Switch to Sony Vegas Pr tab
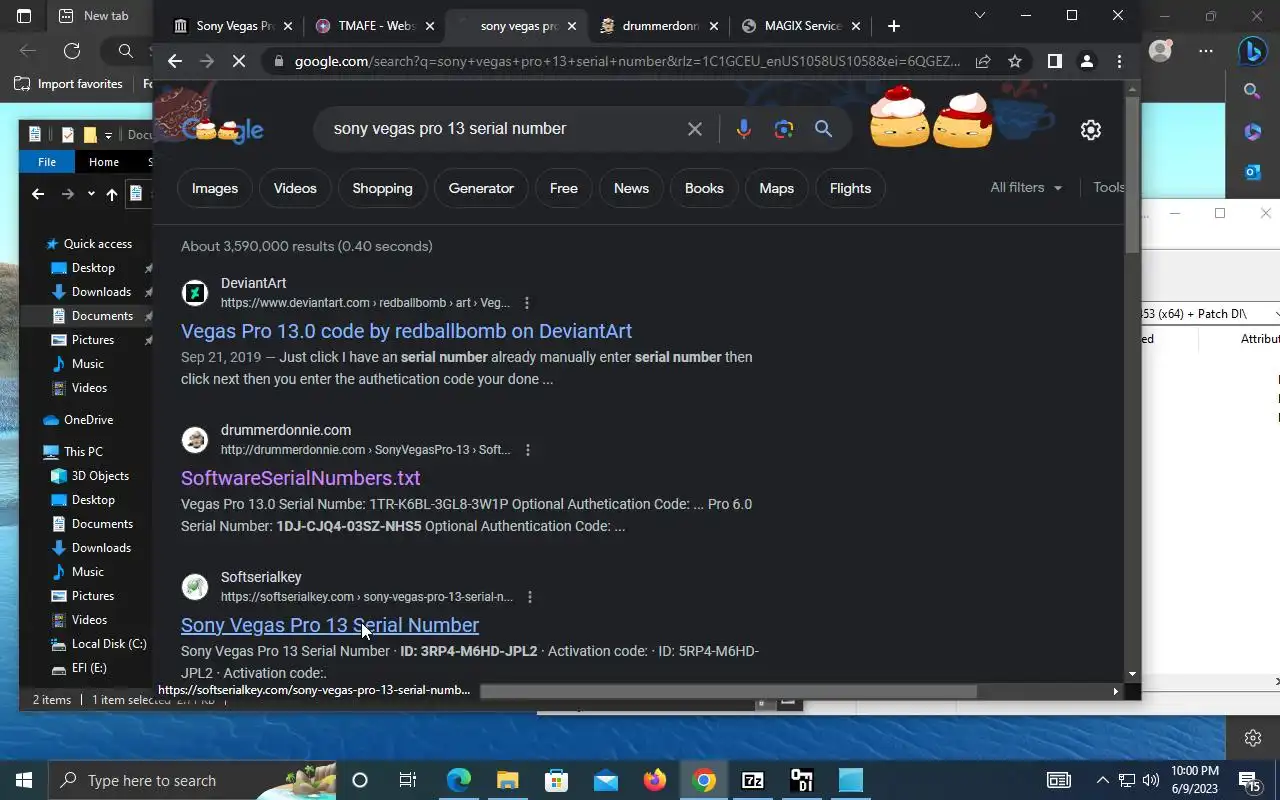 pyautogui.click(x=234, y=26)
